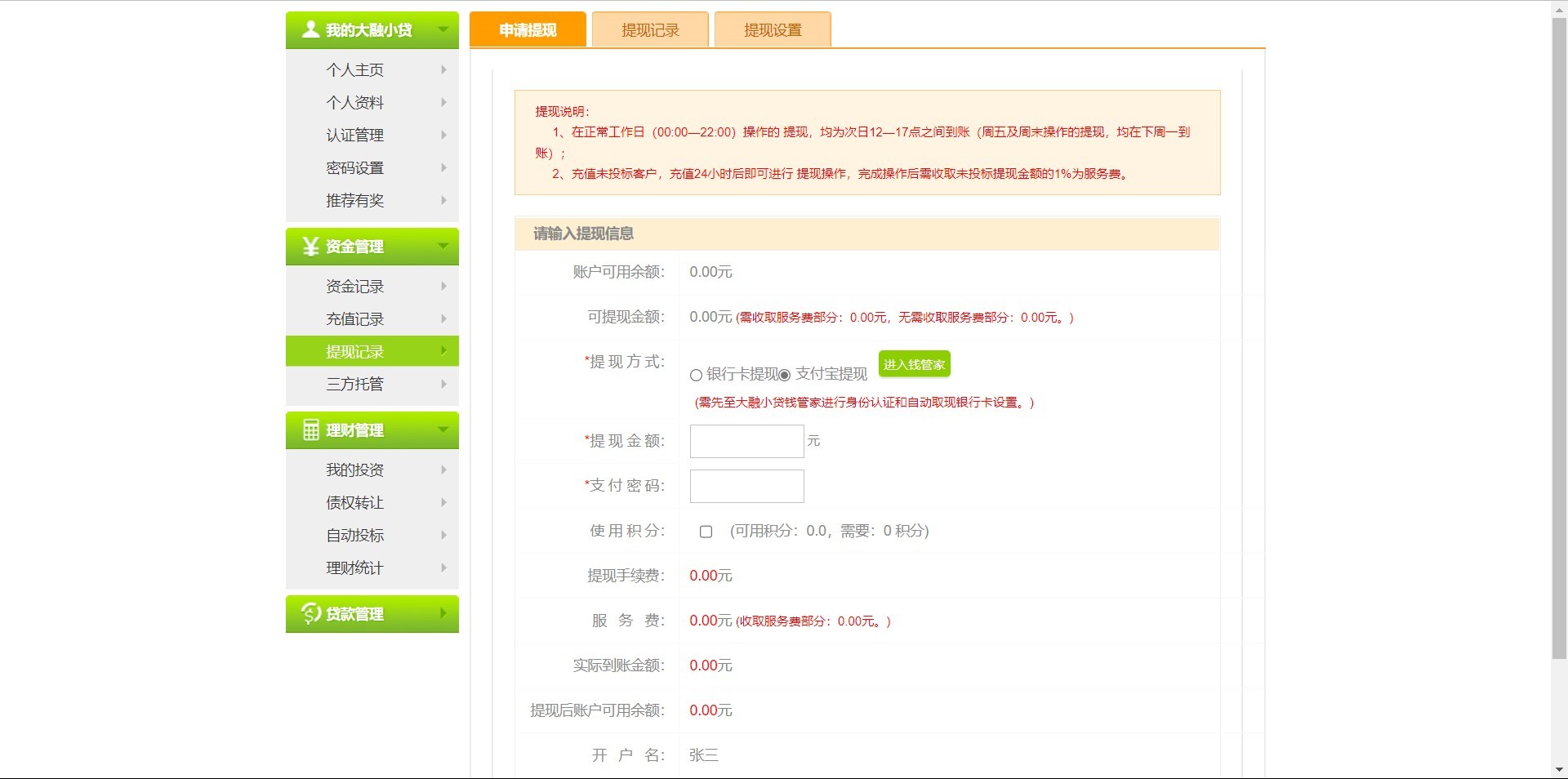Image resolution: width=1568 pixels, height=779 pixels.
Task: Click the 提现说明 notice title
Action: pyautogui.click(x=562, y=111)
